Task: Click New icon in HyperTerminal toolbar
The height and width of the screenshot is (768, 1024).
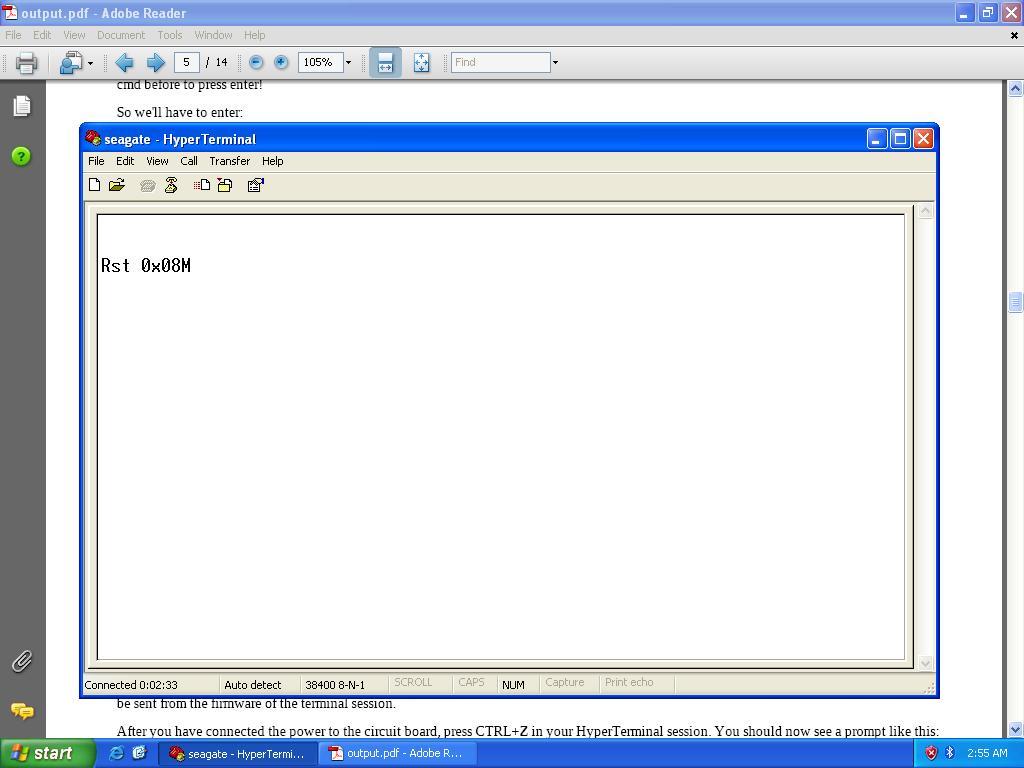Action: (95, 185)
